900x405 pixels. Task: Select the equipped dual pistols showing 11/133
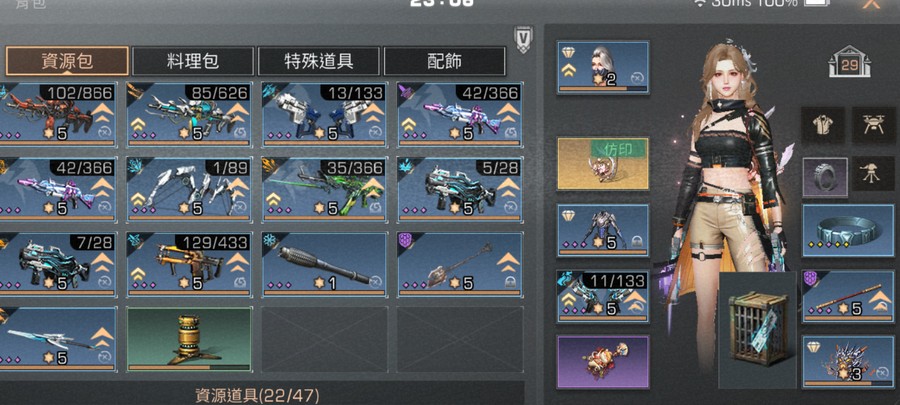[603, 296]
